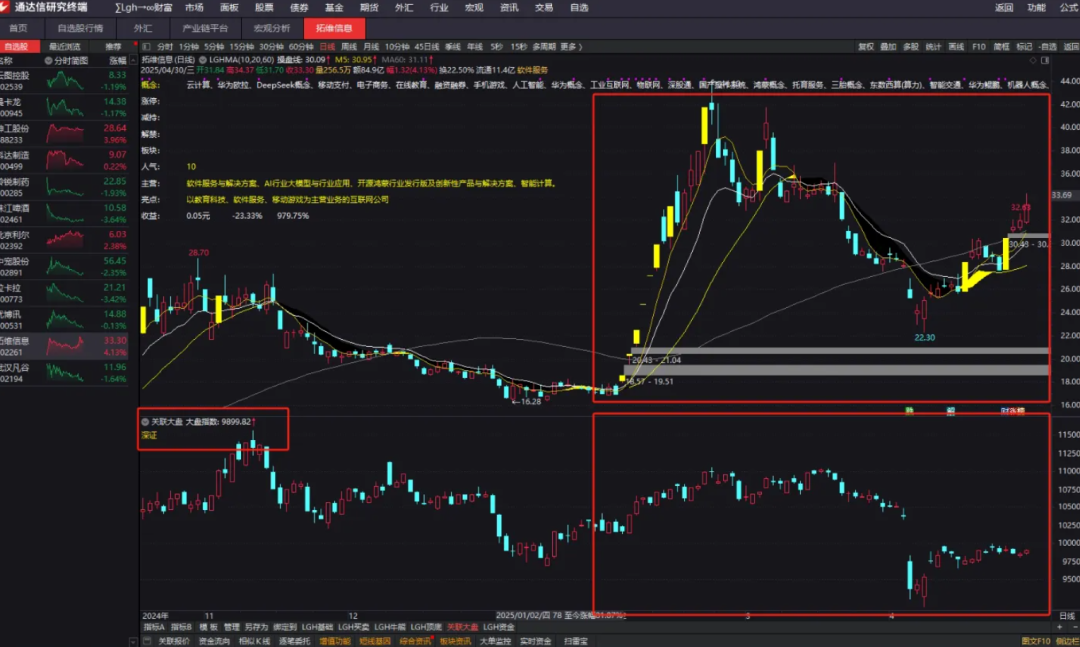Click the 统计 toolbar button
1080x647 pixels.
point(933,47)
